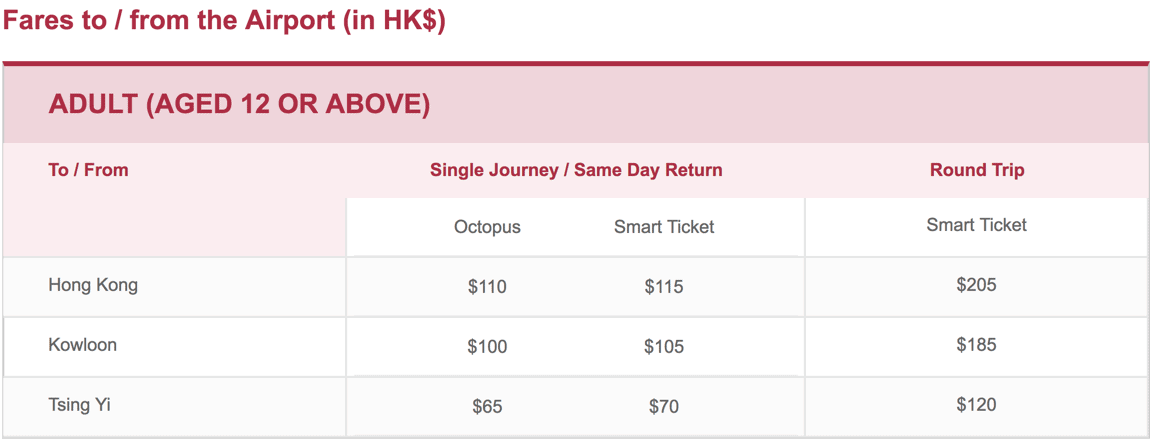Select the ADULT (AGED 12 OR ABOVE) header
Screen dimensions: 1150x444
pyautogui.click(x=239, y=105)
